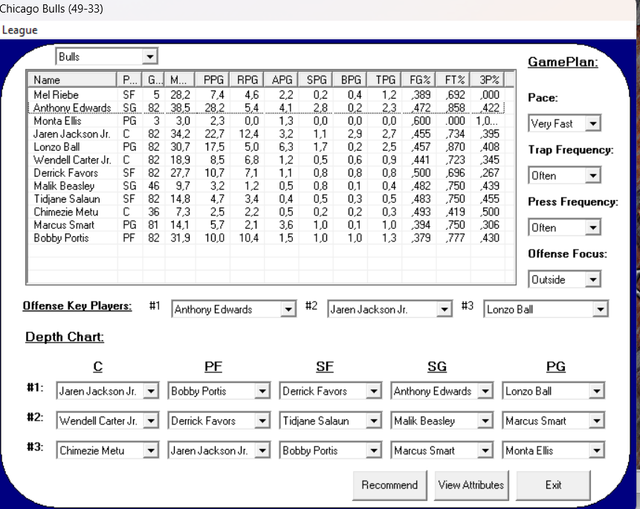
Task: Expand the Press Frequency dropdown
Action: (x=564, y=227)
